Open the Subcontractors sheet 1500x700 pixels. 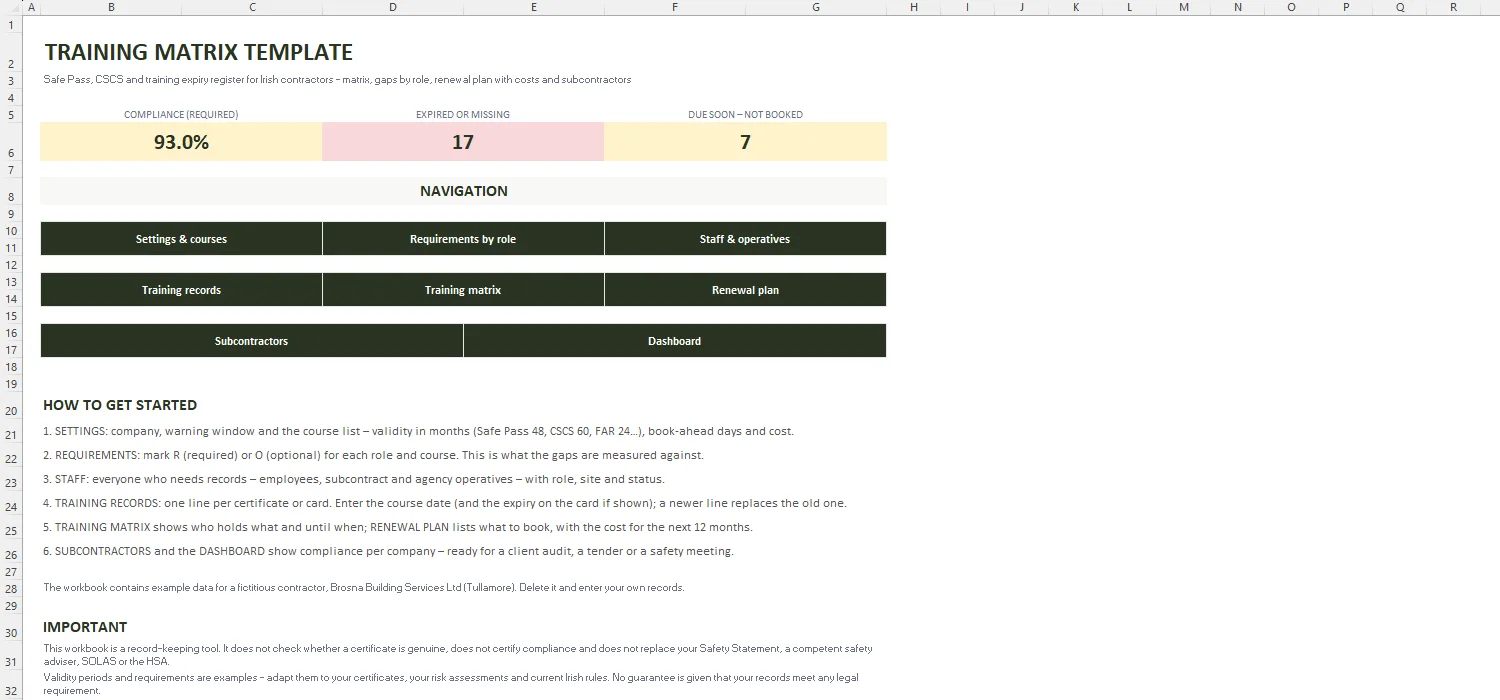coord(251,341)
